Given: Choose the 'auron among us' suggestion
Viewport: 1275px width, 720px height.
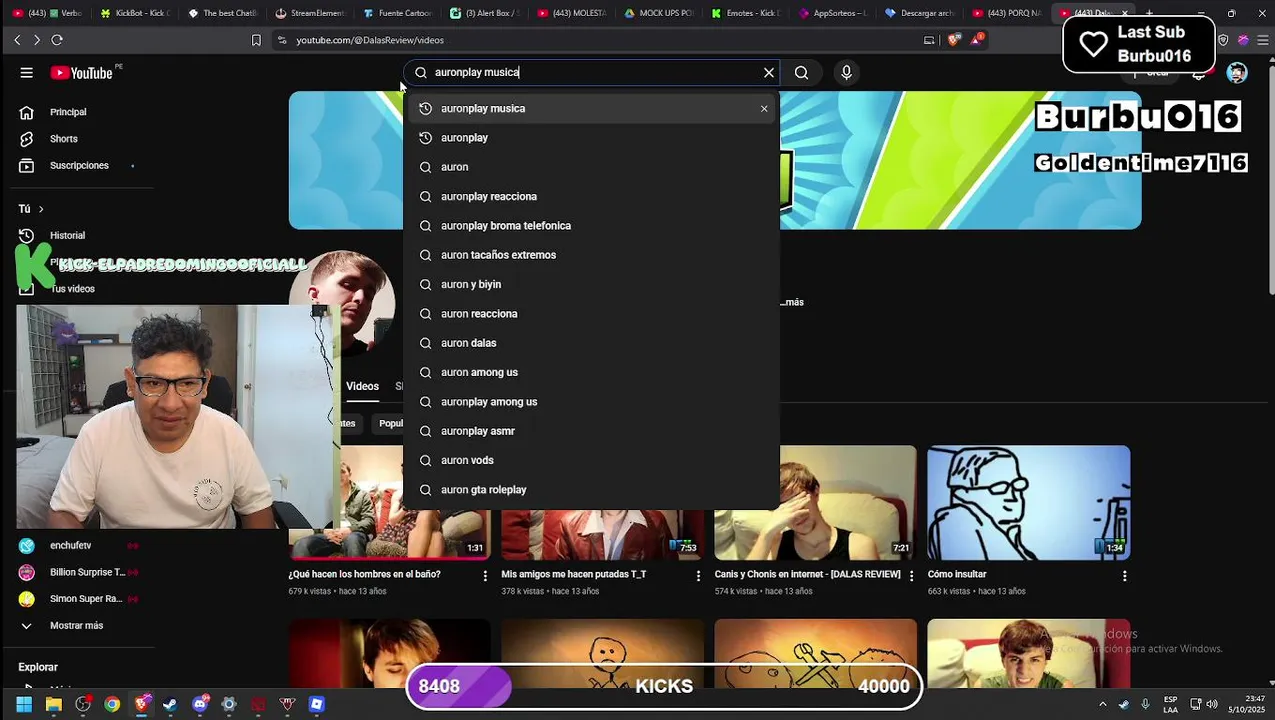Looking at the screenshot, I should click(591, 372).
